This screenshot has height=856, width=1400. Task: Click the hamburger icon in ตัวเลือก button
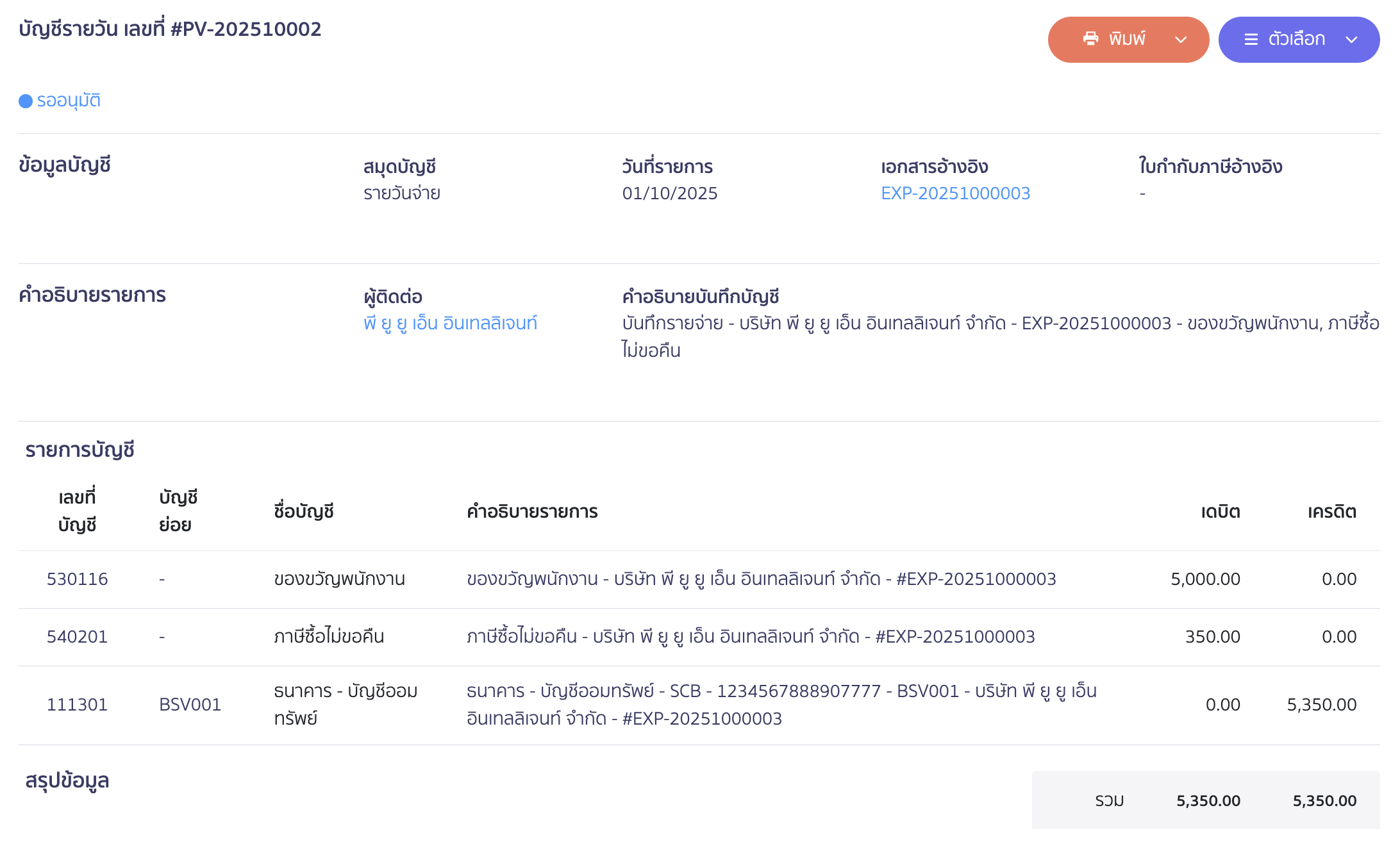(x=1251, y=40)
